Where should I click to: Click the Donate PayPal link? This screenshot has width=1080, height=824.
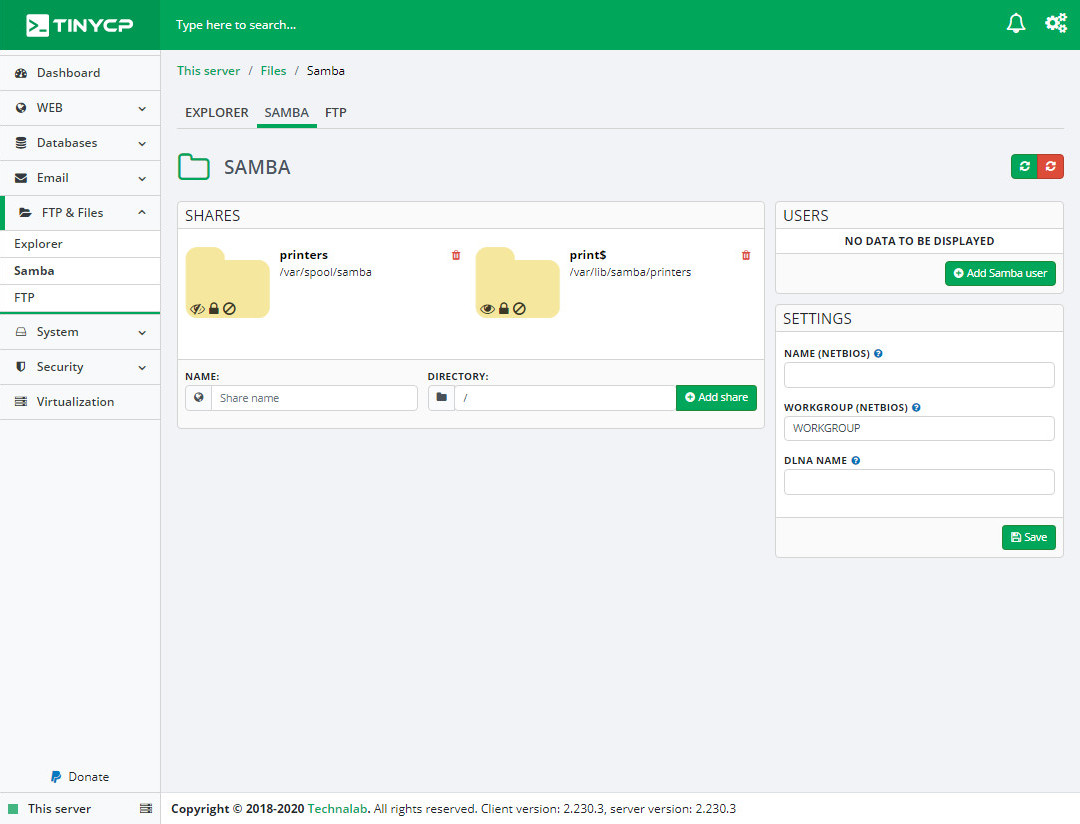(x=80, y=776)
